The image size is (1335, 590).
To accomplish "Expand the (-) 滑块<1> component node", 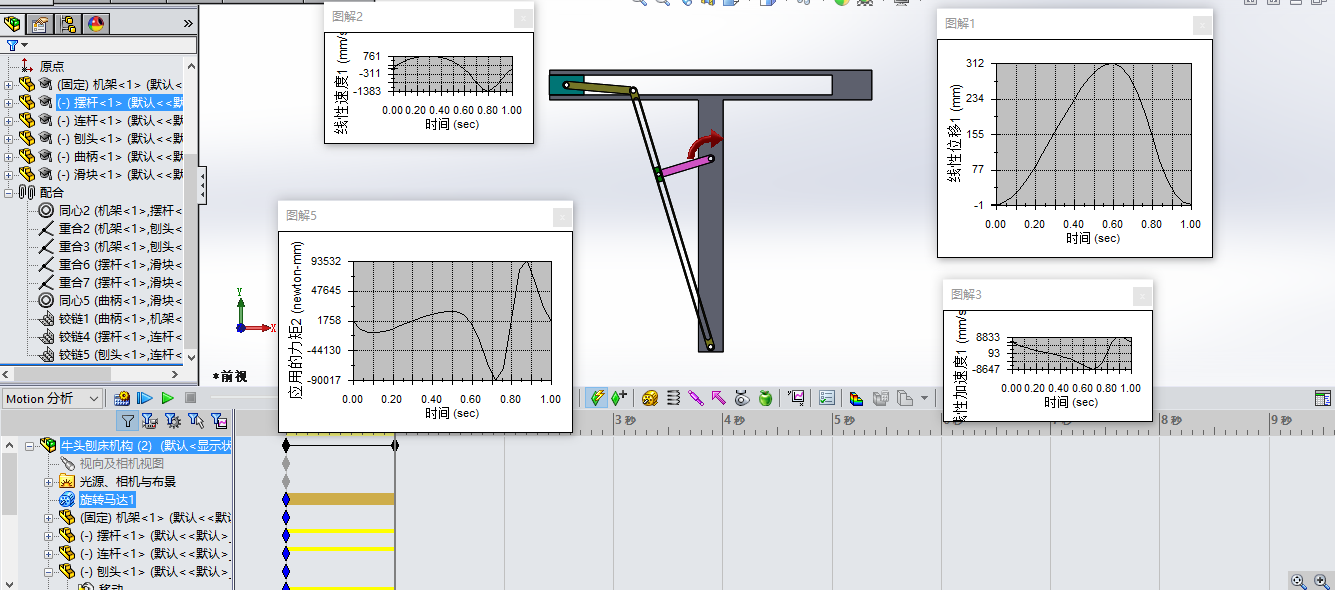I will (8, 174).
